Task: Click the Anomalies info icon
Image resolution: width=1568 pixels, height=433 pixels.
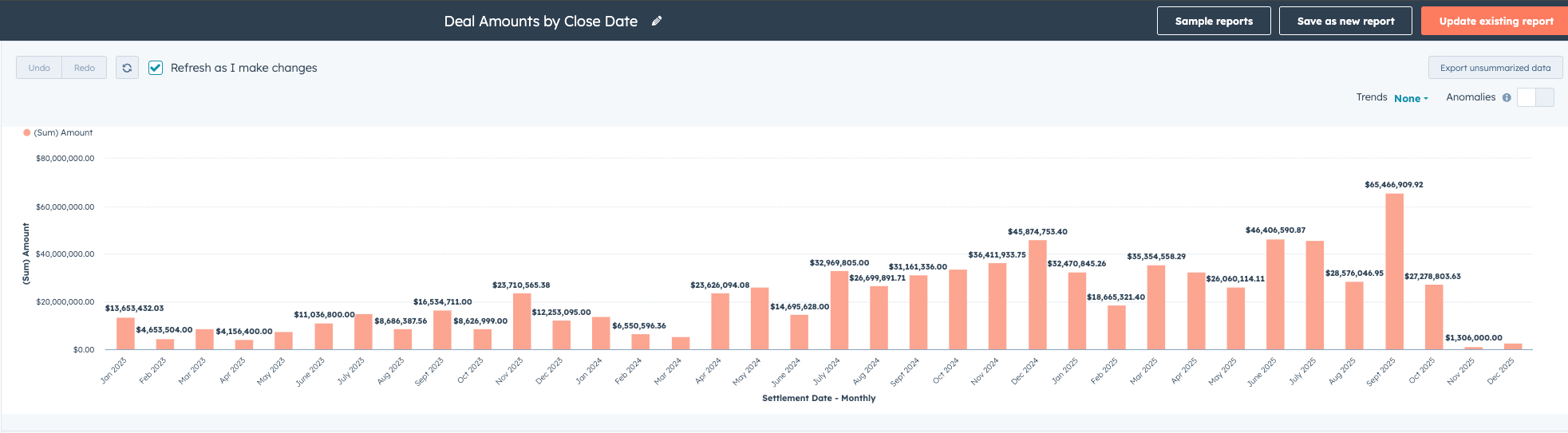Action: (1507, 98)
